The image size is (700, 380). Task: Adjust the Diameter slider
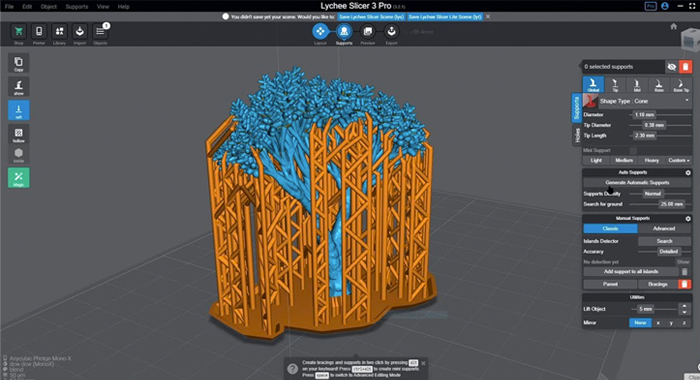(661, 115)
